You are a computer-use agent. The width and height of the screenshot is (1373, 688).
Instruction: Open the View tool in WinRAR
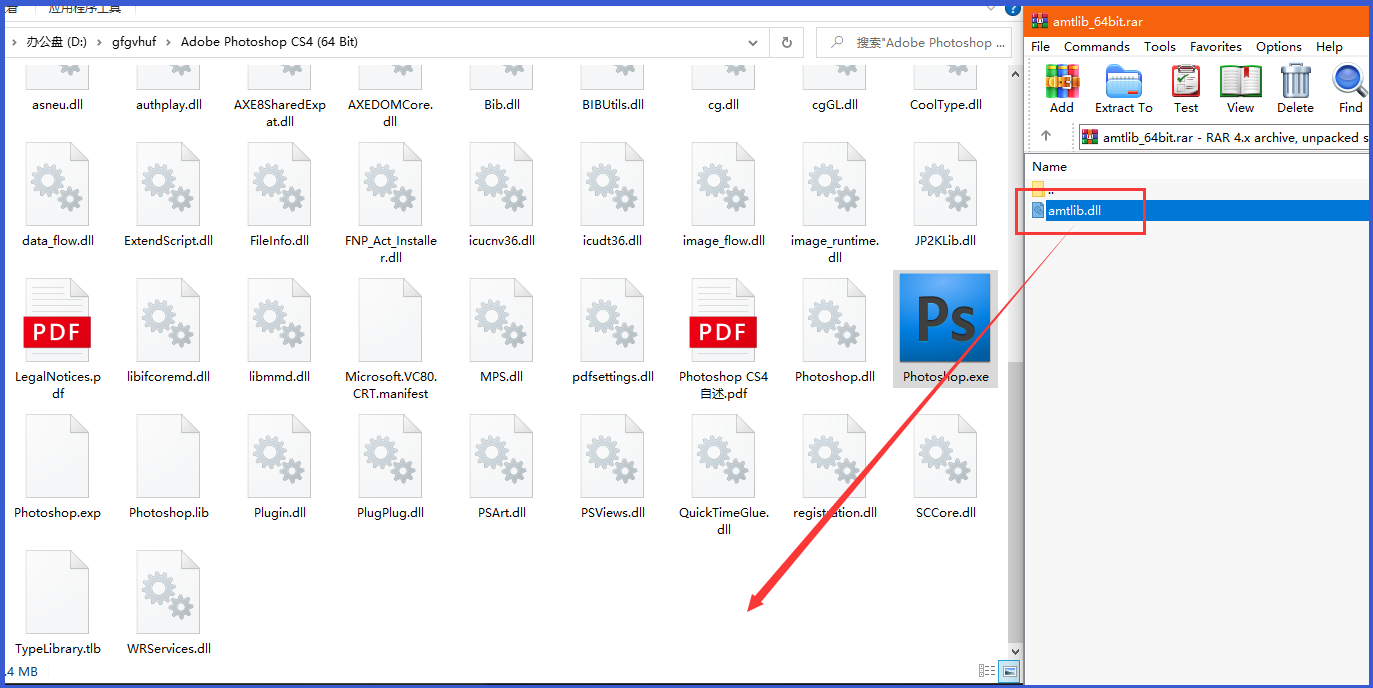coord(1240,88)
